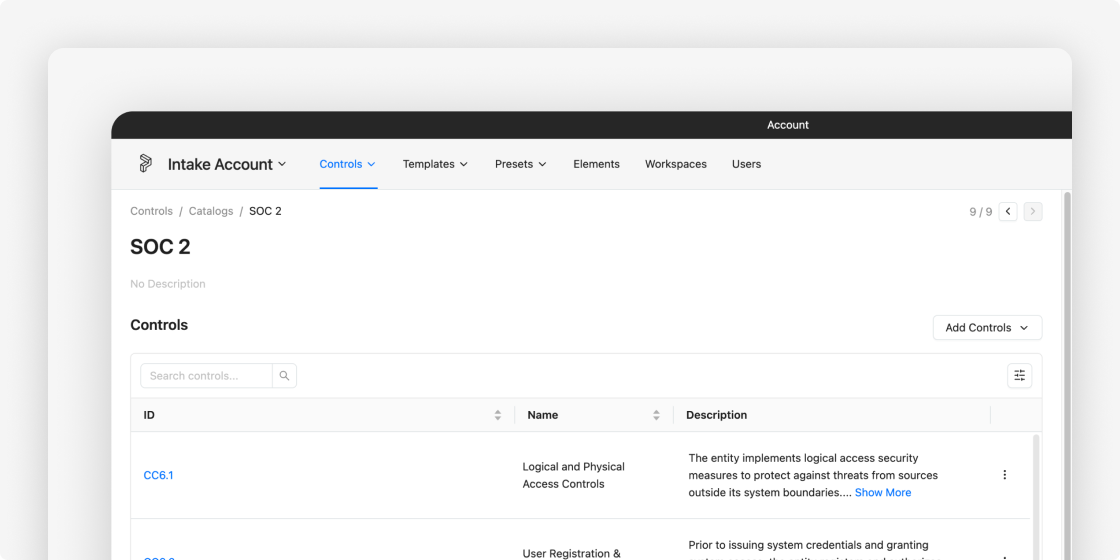The height and width of the screenshot is (560, 1120).
Task: Go to the previous catalog with the left arrow
Action: coord(1008,211)
